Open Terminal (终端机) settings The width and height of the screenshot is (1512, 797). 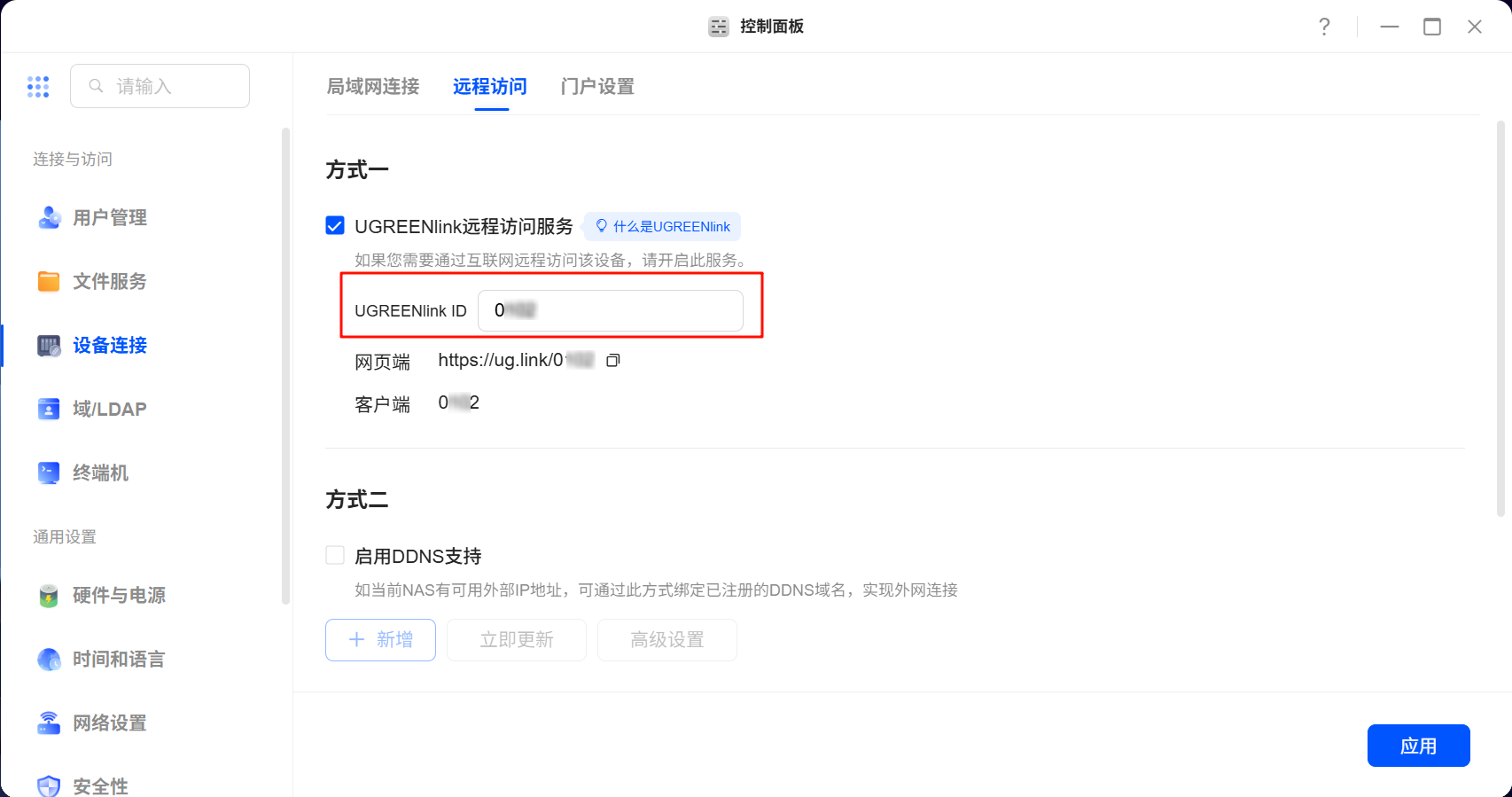pos(100,473)
